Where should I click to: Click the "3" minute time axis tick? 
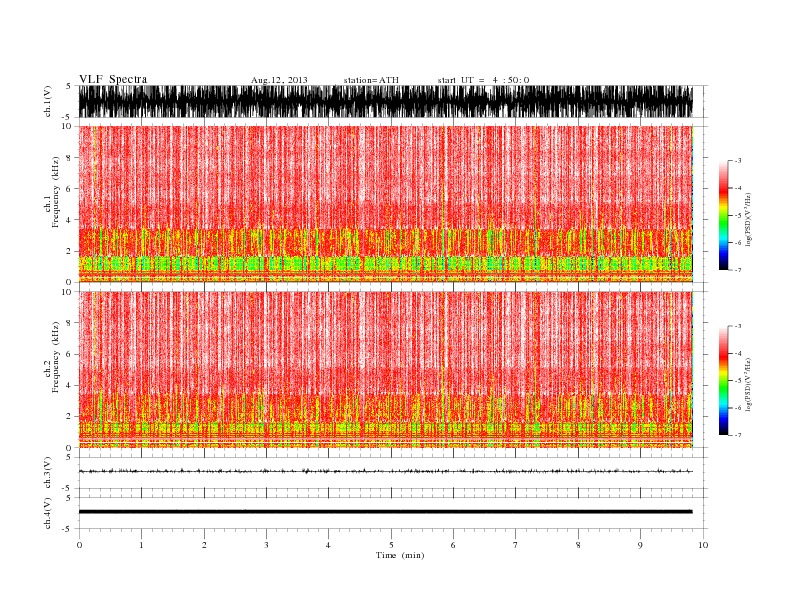(x=266, y=545)
